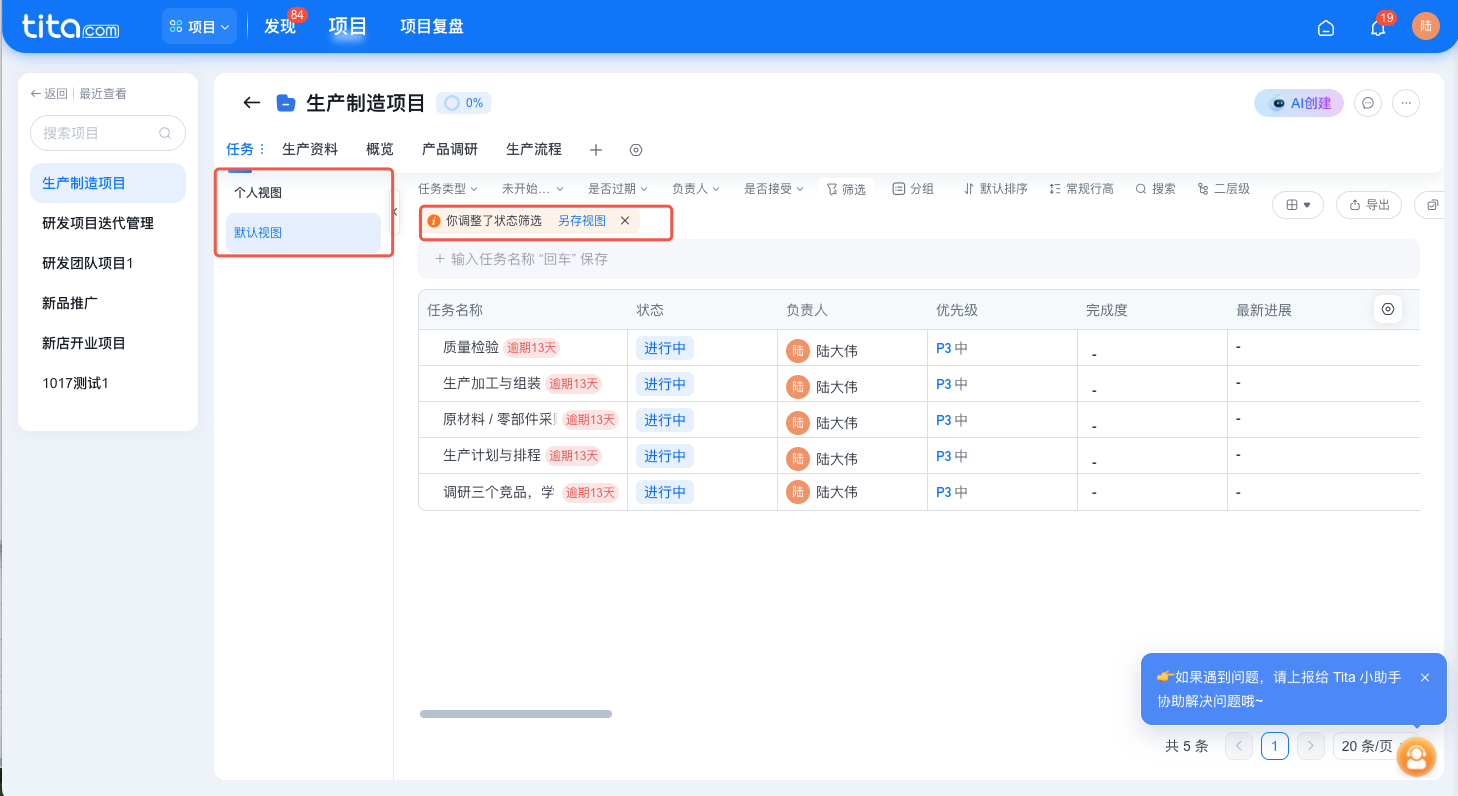Open the 筛选 filter panel
1458x796 pixels.
pos(846,188)
